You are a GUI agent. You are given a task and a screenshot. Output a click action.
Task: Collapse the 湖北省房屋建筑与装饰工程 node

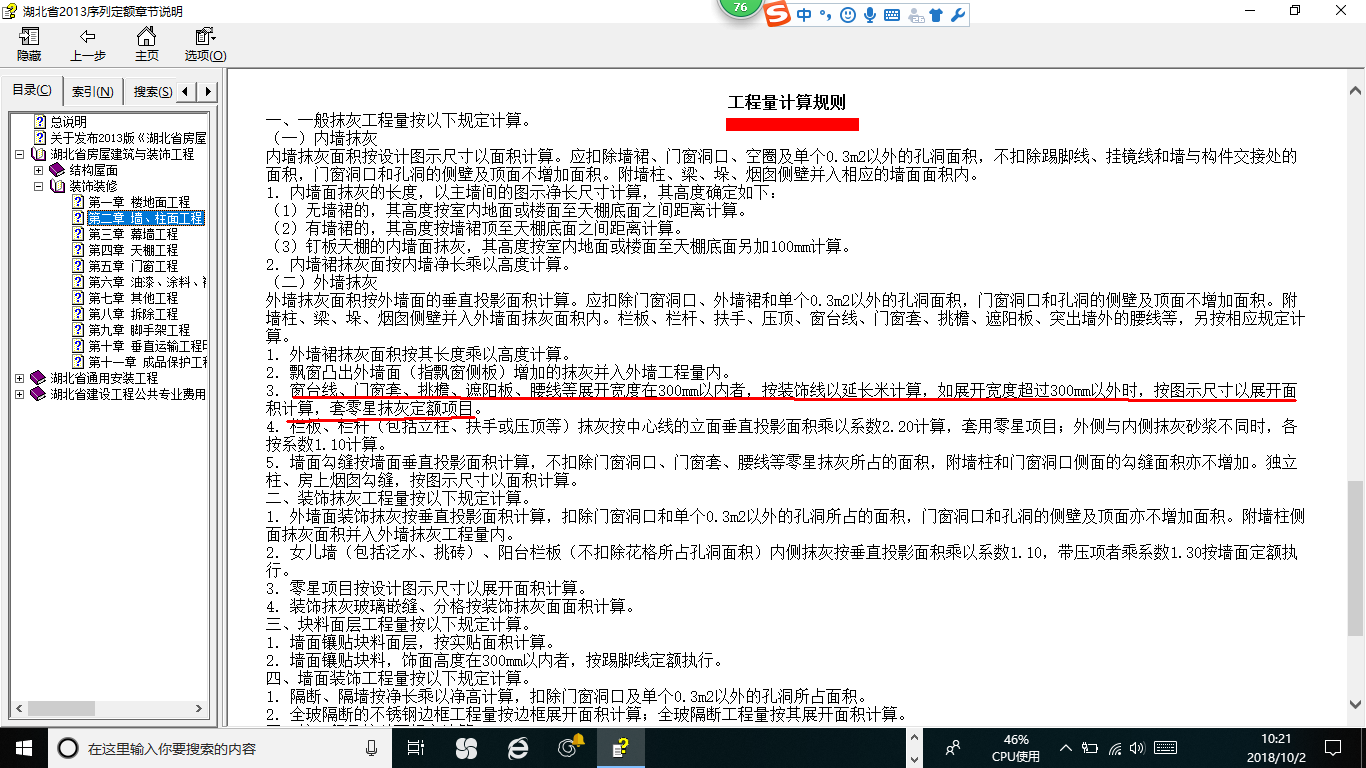click(x=21, y=154)
